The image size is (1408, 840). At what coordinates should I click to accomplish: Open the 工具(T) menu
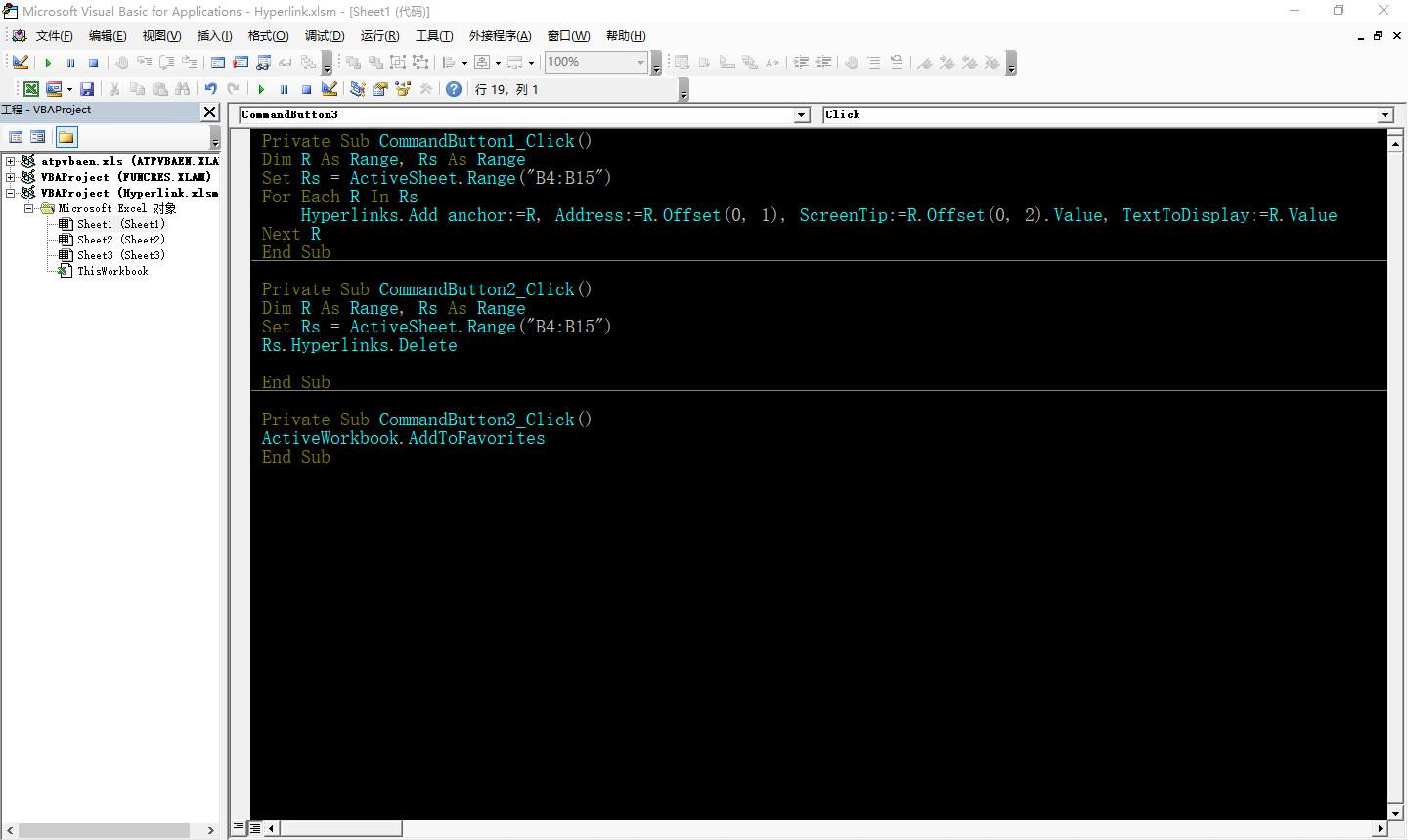coord(434,36)
